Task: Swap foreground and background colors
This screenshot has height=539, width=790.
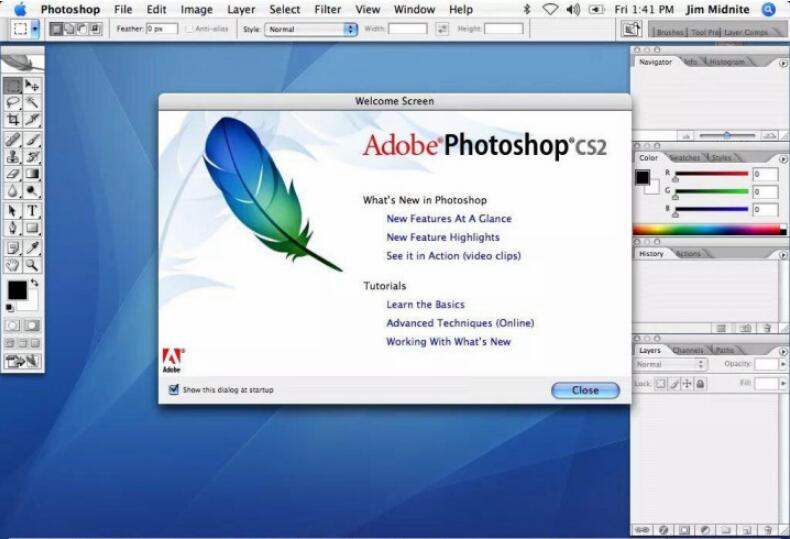Action: [34, 283]
